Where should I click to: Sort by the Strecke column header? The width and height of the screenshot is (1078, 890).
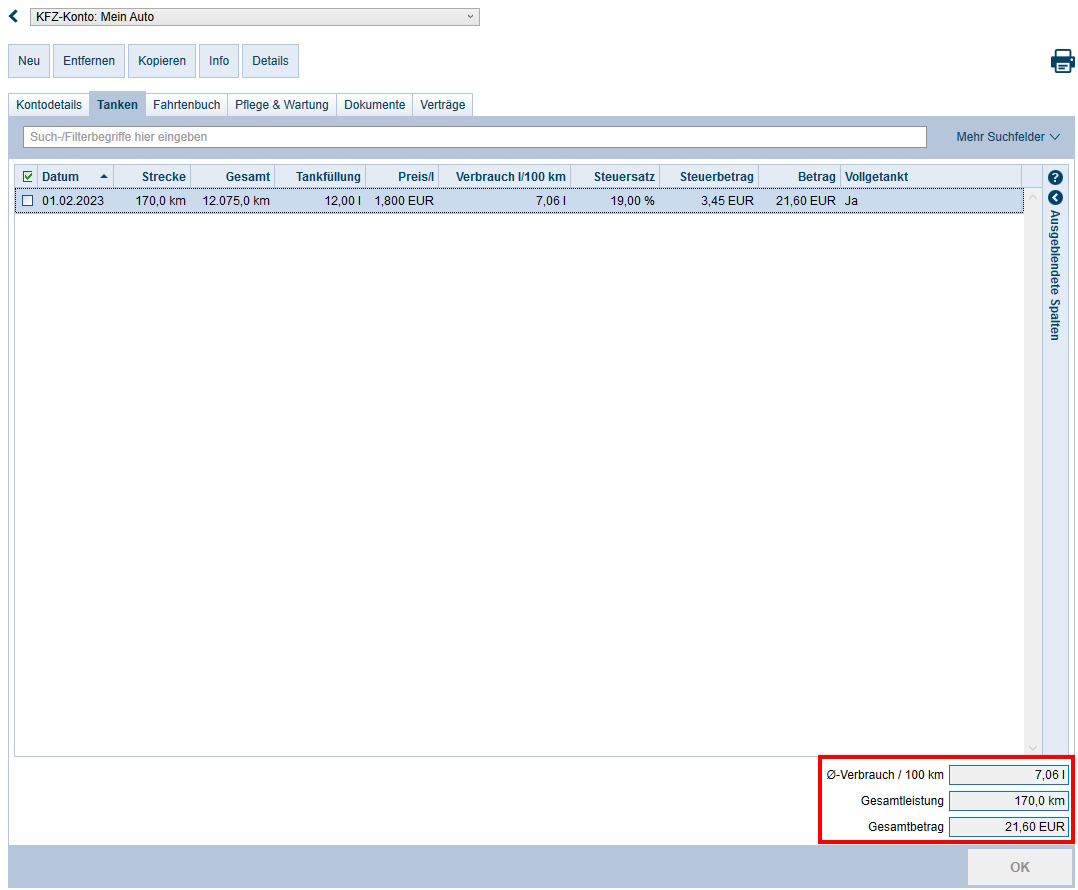click(152, 177)
